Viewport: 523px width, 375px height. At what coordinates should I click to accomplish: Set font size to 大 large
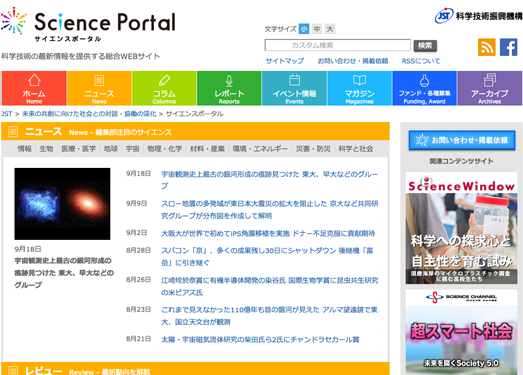tap(330, 29)
